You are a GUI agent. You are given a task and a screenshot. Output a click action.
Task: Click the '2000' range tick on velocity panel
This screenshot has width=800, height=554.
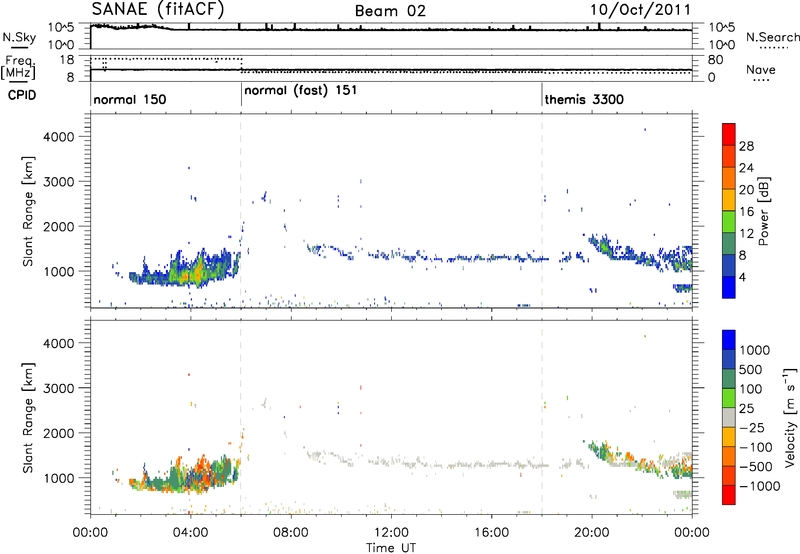[x=58, y=433]
